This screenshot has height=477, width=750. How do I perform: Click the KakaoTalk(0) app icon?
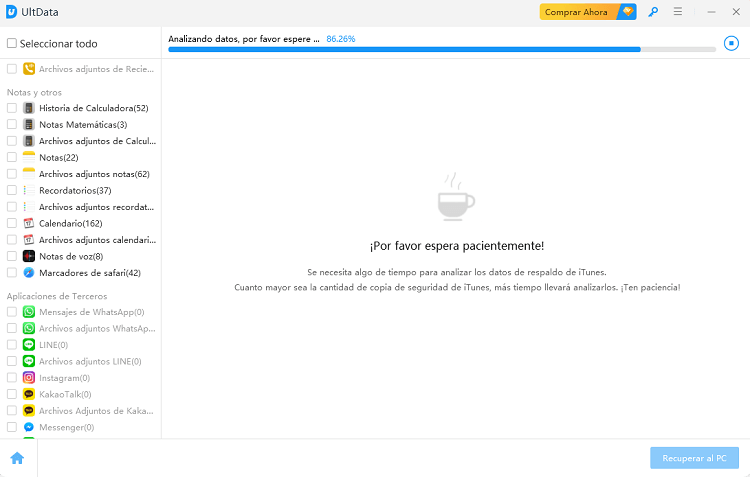coord(29,394)
